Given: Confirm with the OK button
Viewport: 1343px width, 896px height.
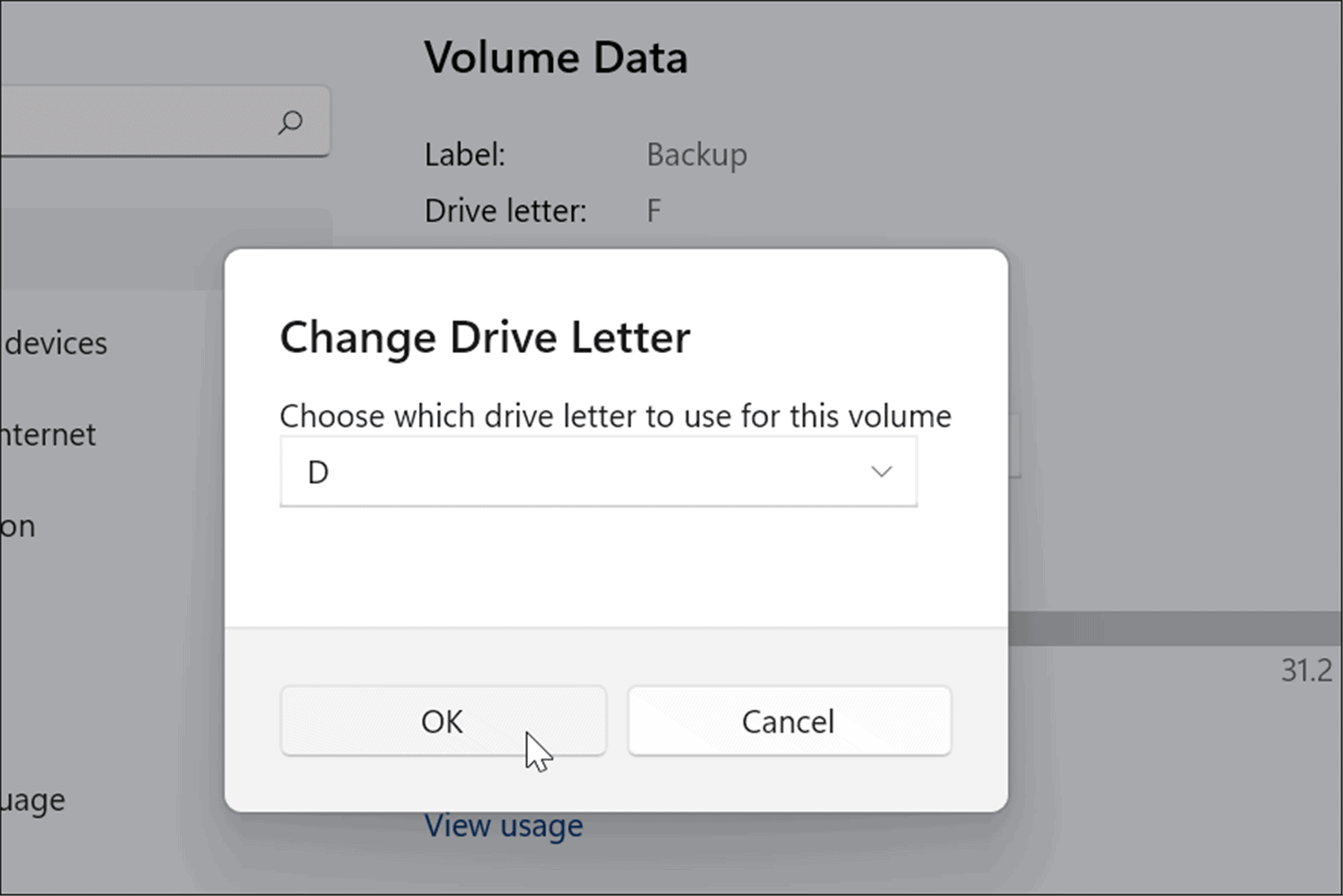Looking at the screenshot, I should click(x=442, y=721).
